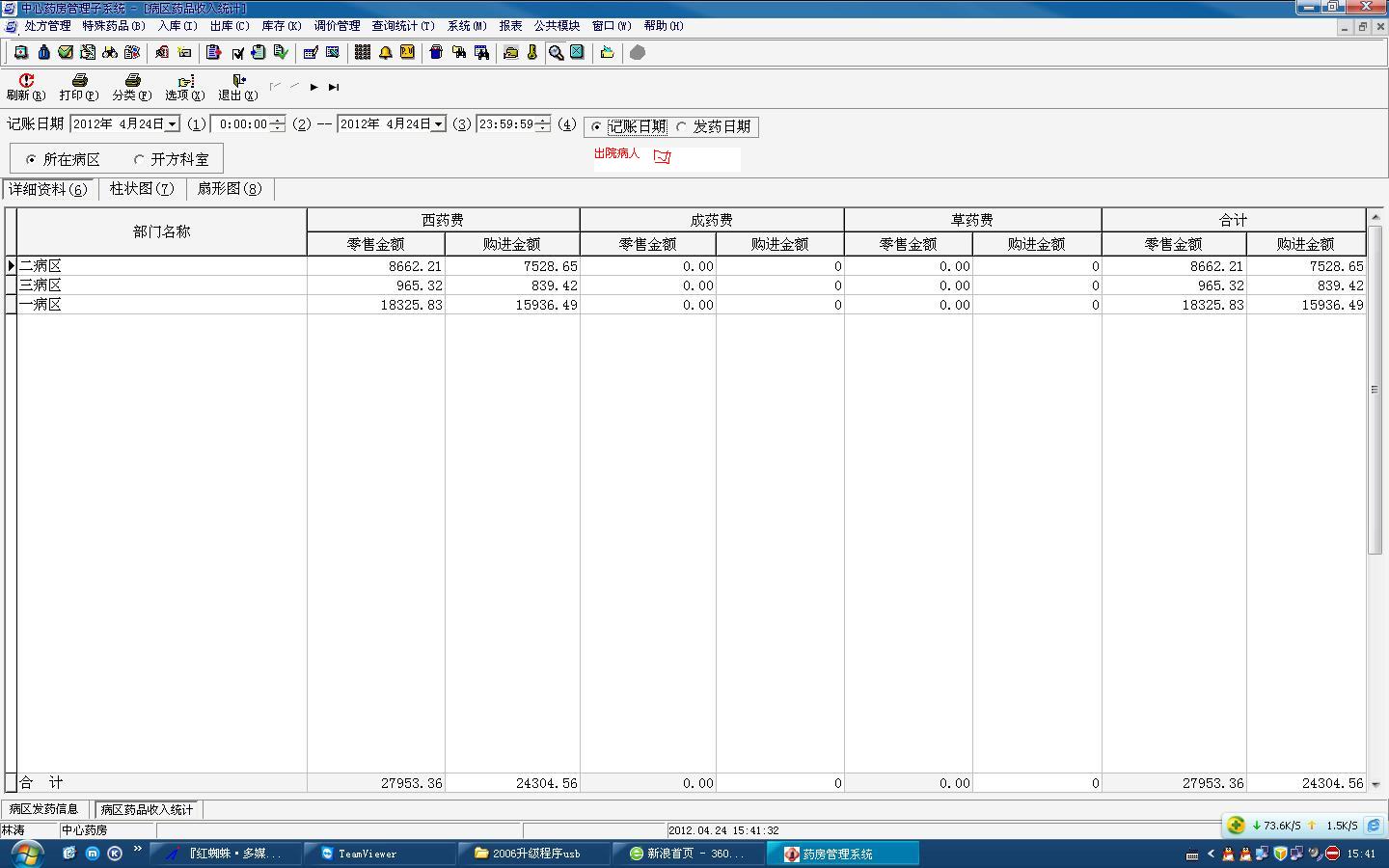Click the 西药费 column group header
Screen dimensions: 1389x868
[x=443, y=220]
